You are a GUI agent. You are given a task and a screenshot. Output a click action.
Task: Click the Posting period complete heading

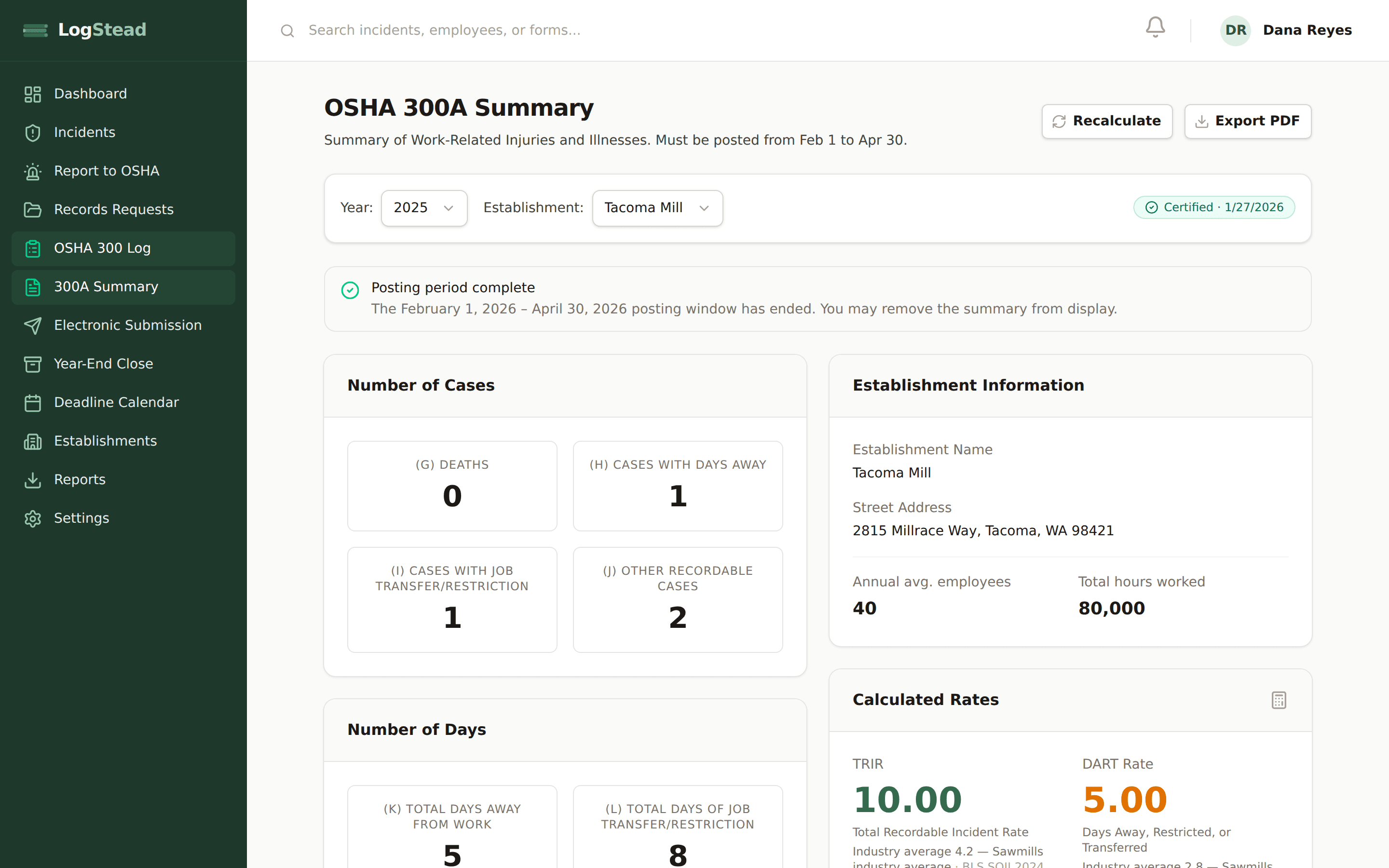[x=453, y=287]
